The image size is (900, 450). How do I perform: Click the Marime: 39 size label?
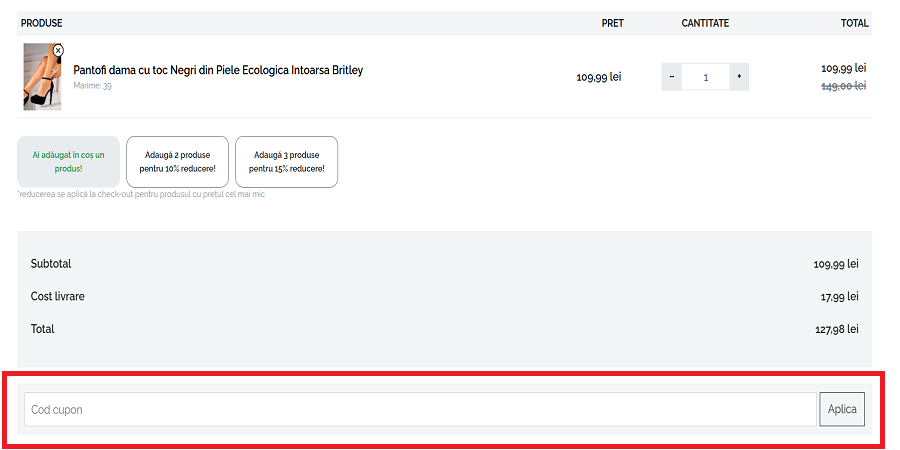92,86
